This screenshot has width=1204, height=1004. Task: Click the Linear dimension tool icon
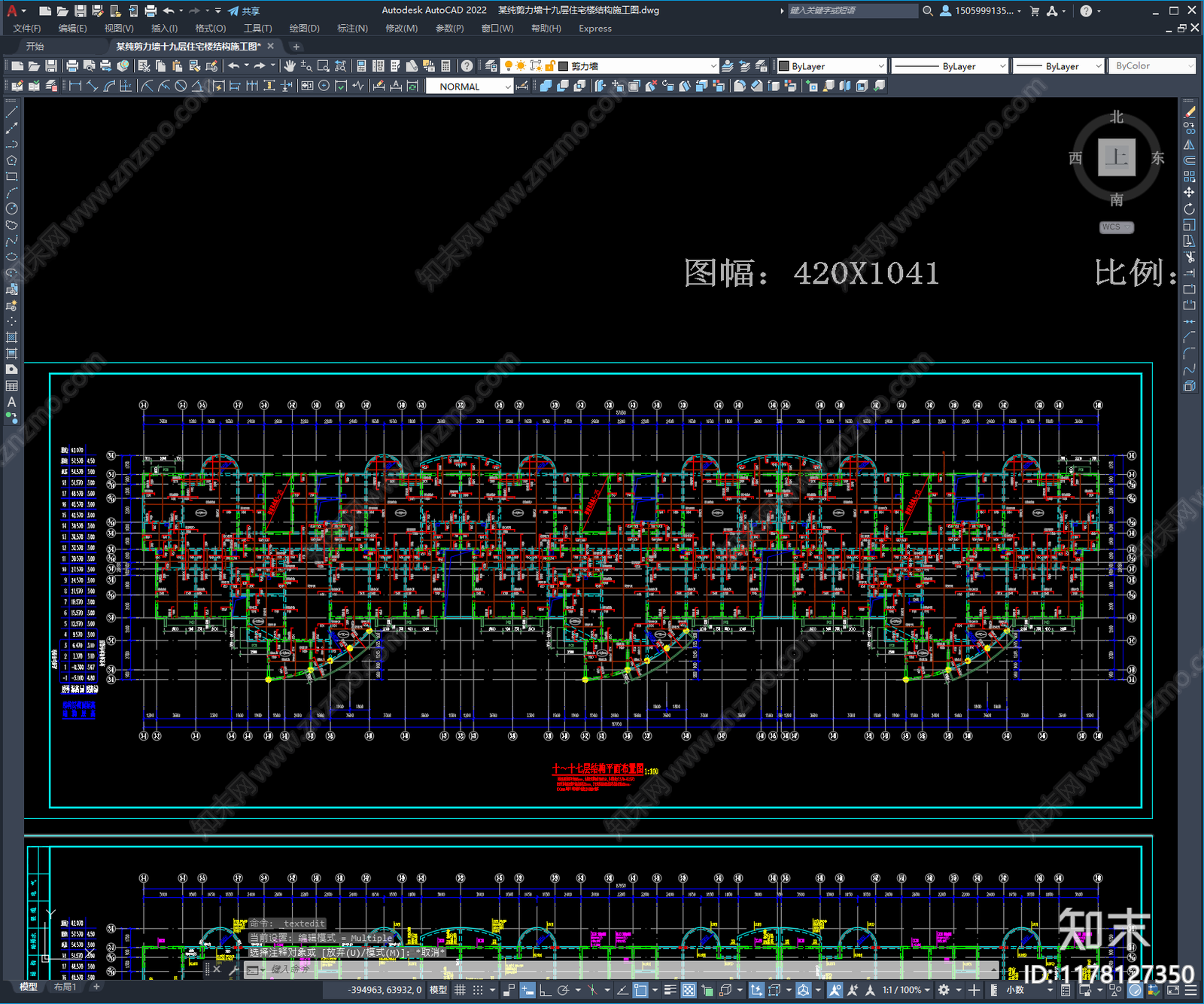point(75,86)
